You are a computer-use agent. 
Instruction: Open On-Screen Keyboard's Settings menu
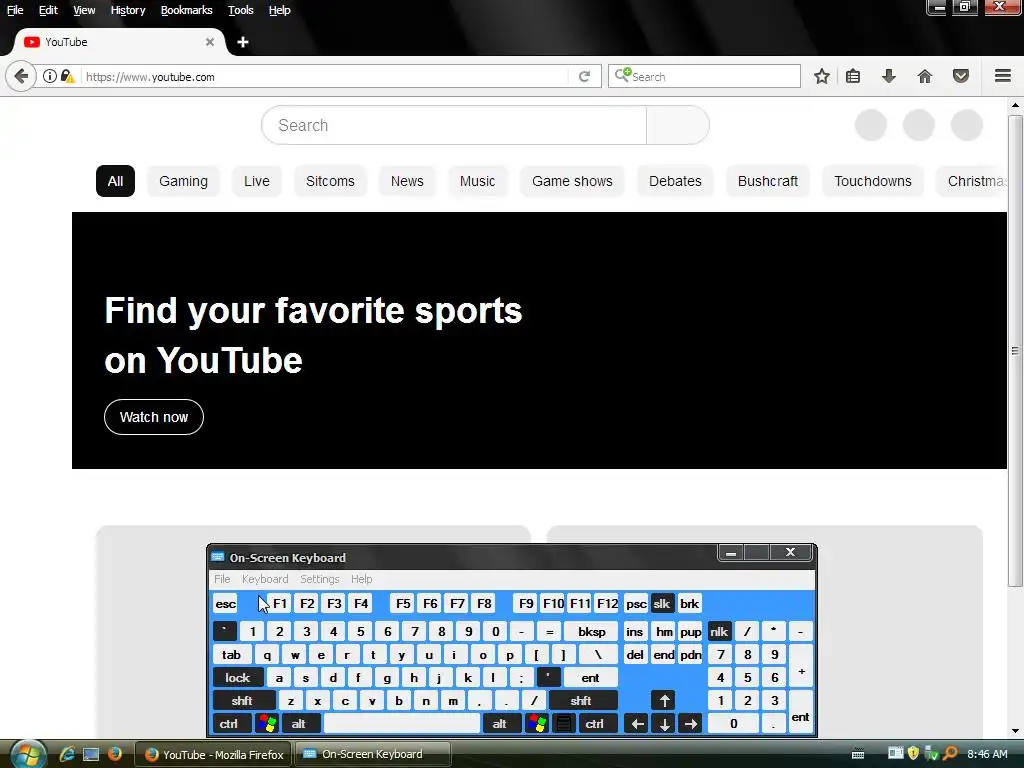click(x=319, y=579)
